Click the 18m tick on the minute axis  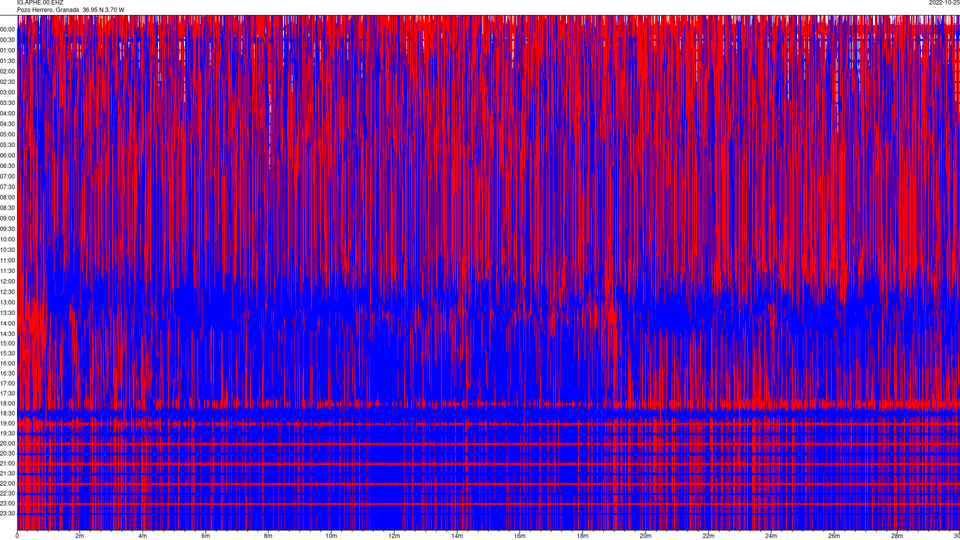pyautogui.click(x=583, y=536)
